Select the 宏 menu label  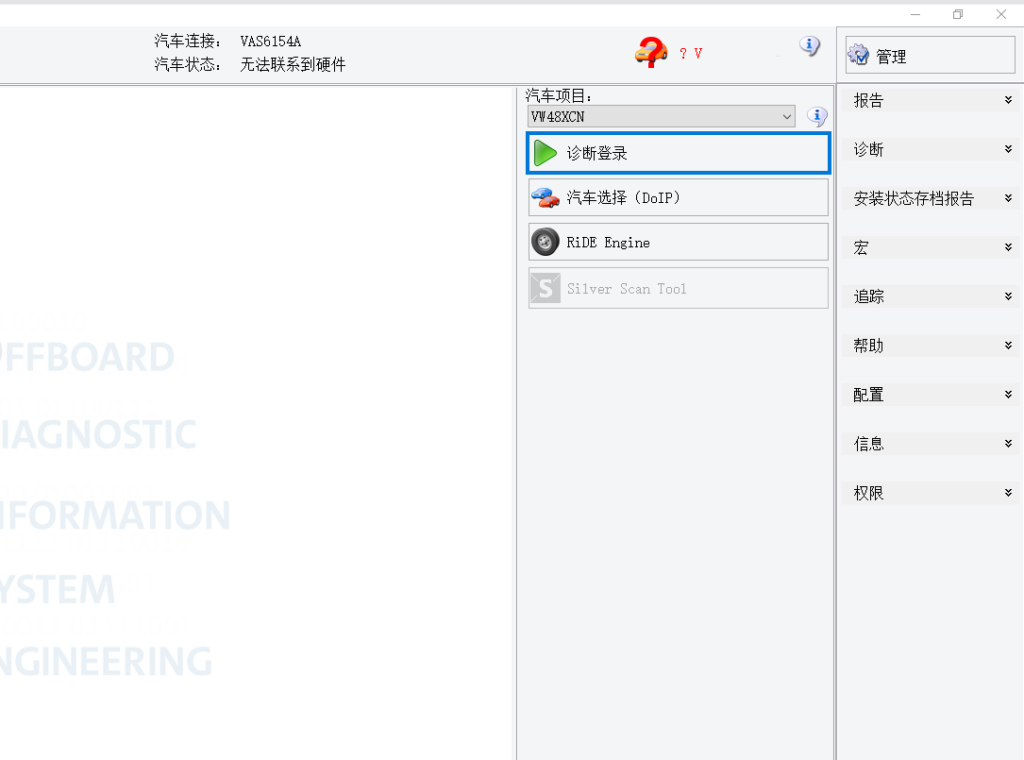[x=861, y=247]
